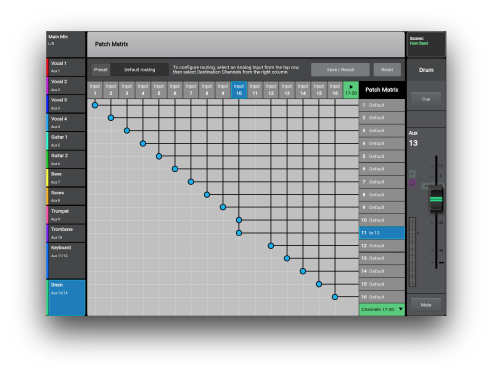Click the green 17-30 inputs arrow
491x376 pixels.
click(x=351, y=90)
